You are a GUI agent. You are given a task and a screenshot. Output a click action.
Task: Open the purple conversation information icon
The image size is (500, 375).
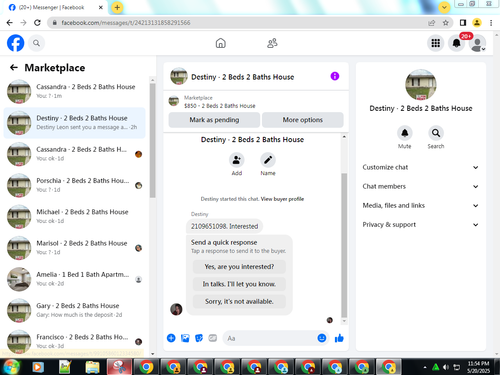click(335, 76)
